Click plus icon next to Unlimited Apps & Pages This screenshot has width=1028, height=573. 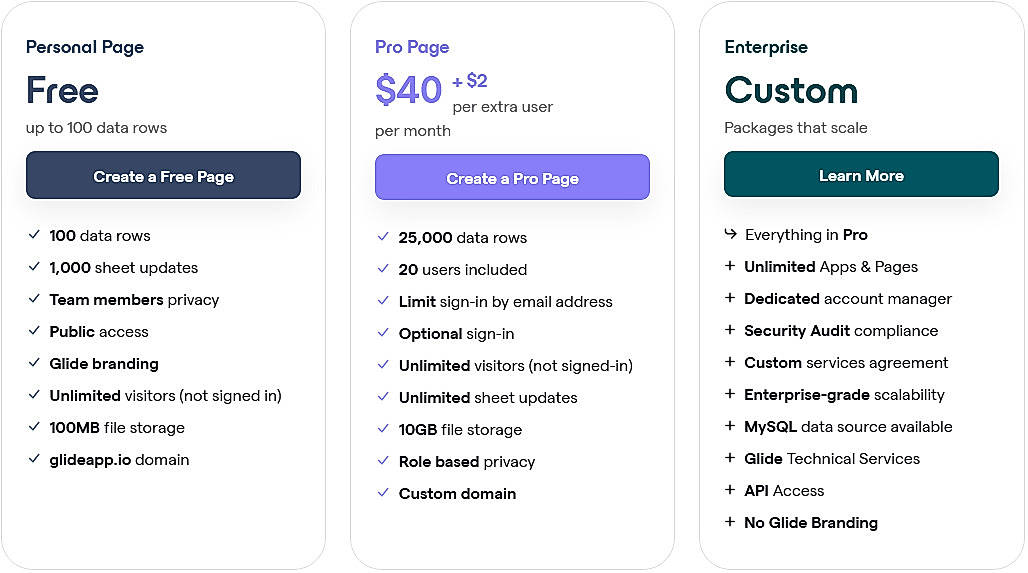[x=731, y=267]
